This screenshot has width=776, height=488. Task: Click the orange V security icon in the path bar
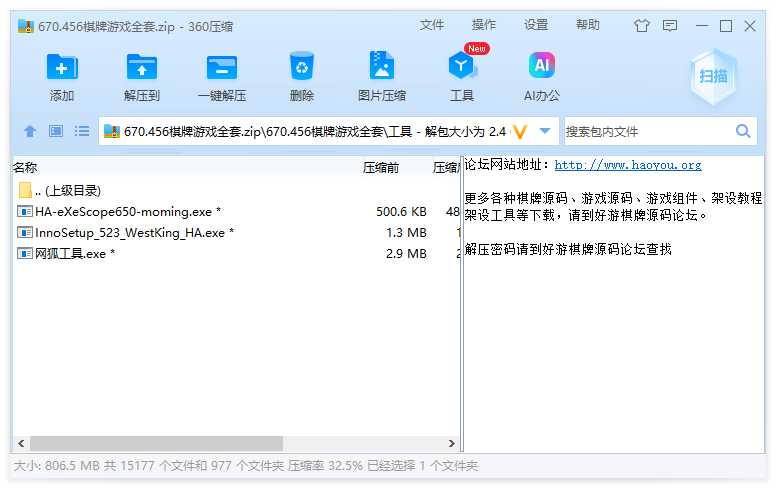(520, 132)
